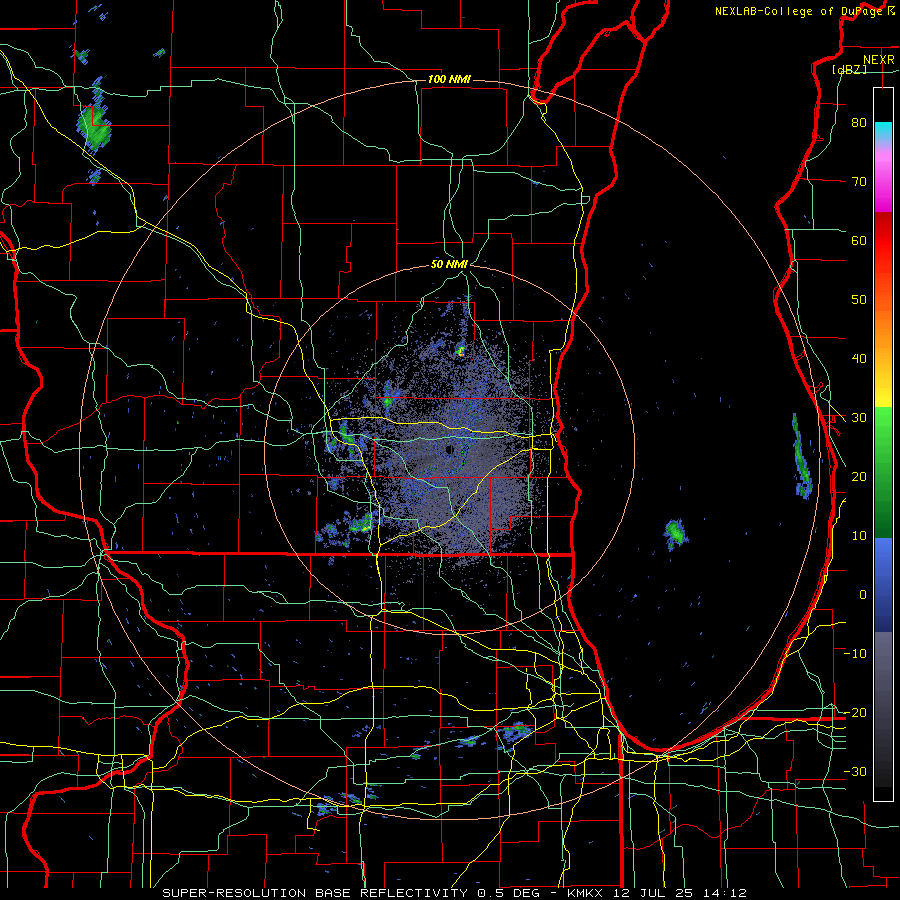Click the "50 NMI" range ring label

[449, 265]
